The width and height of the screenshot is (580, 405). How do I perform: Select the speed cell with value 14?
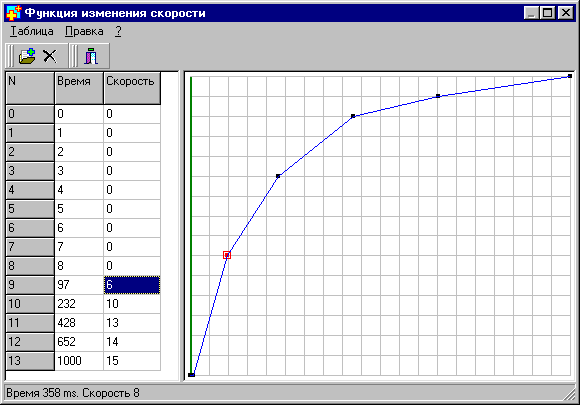point(132,342)
